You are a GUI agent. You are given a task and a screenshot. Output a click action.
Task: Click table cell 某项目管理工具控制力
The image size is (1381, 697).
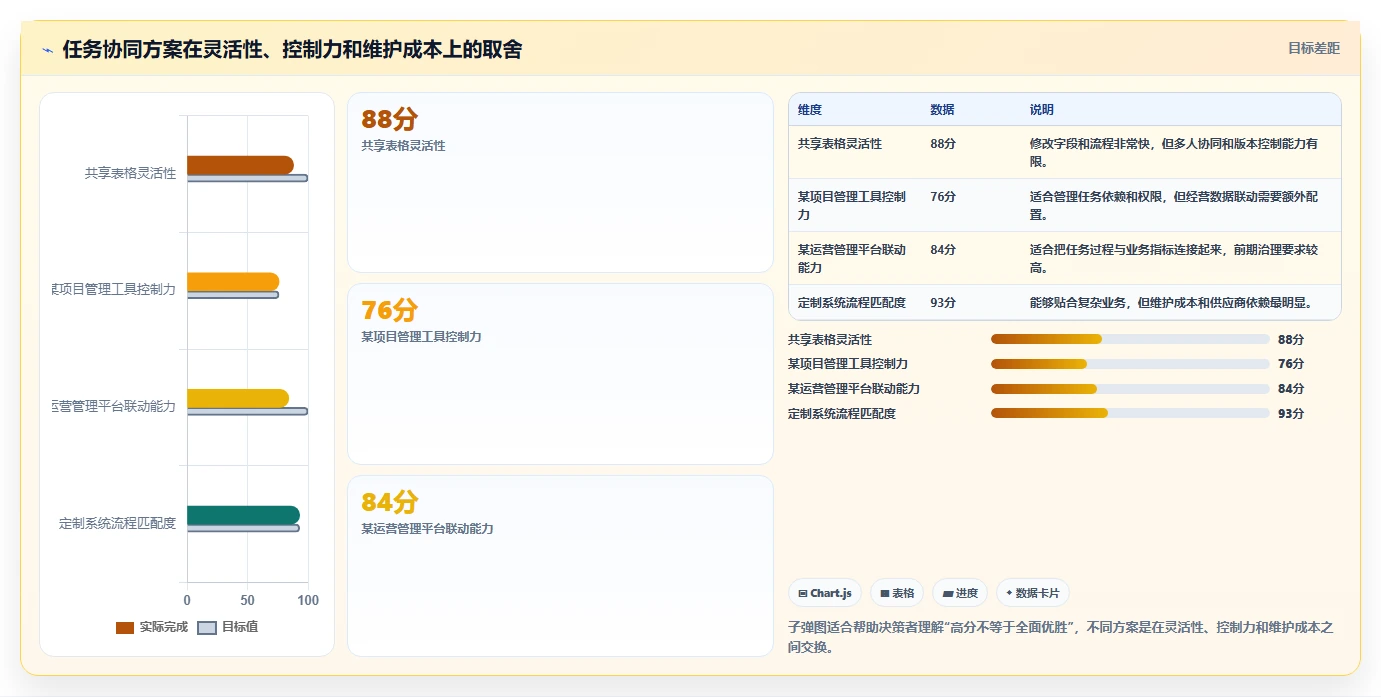click(852, 206)
